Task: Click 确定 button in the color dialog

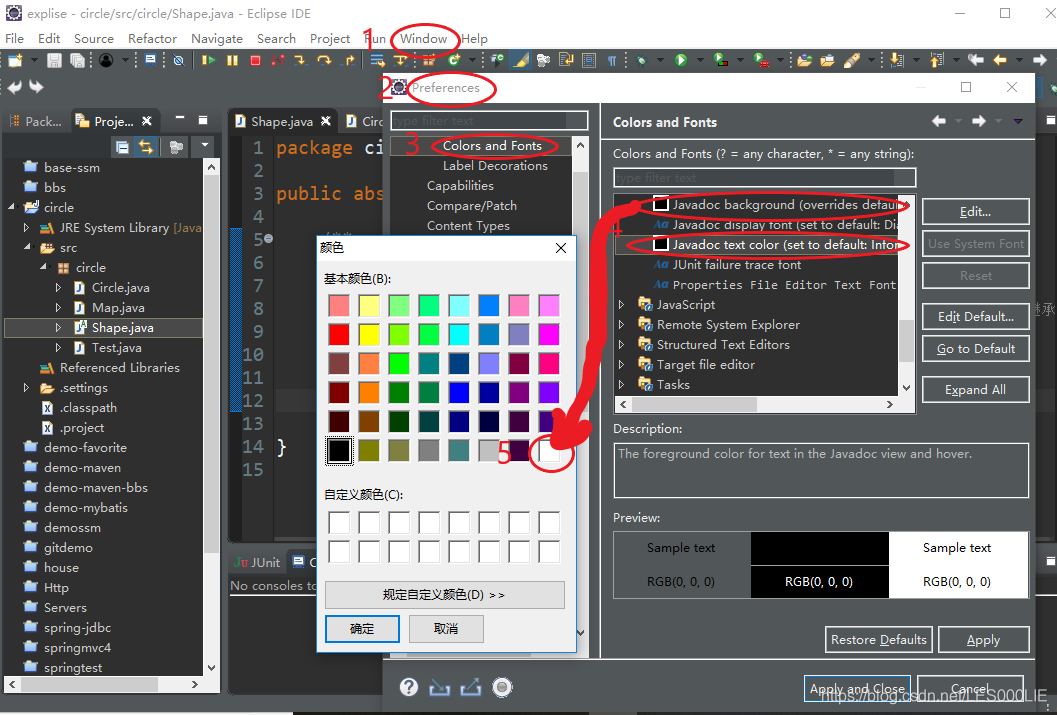Action: [362, 629]
